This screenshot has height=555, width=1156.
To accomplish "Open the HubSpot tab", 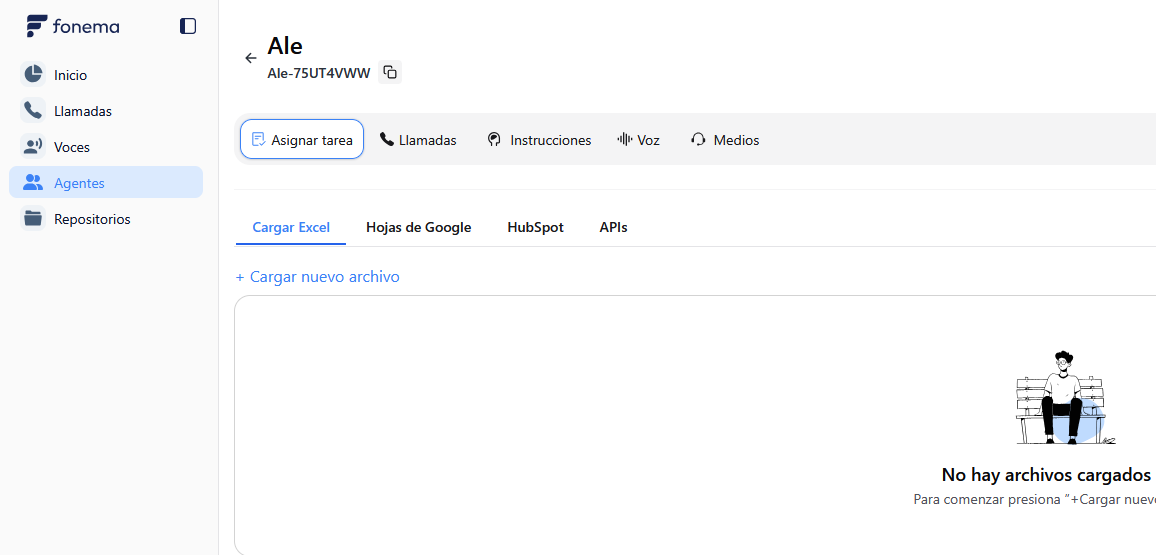I will point(535,227).
